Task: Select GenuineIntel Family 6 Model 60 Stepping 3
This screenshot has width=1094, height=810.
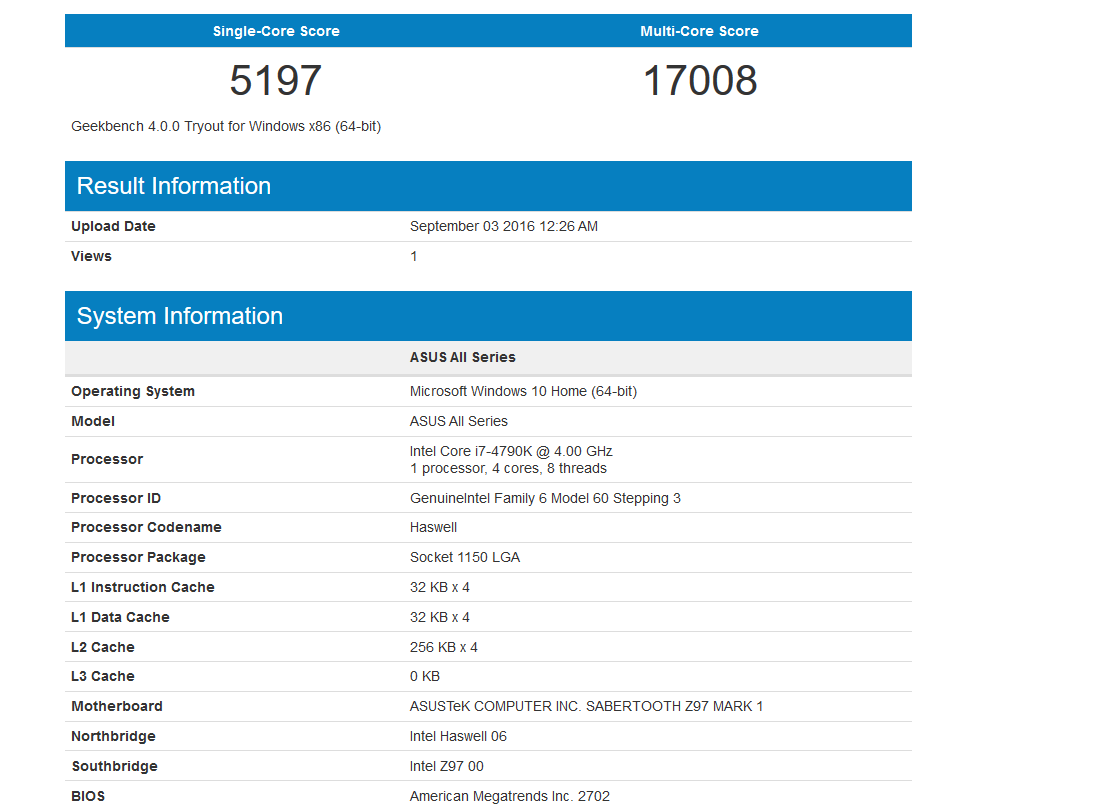Action: pyautogui.click(x=545, y=498)
